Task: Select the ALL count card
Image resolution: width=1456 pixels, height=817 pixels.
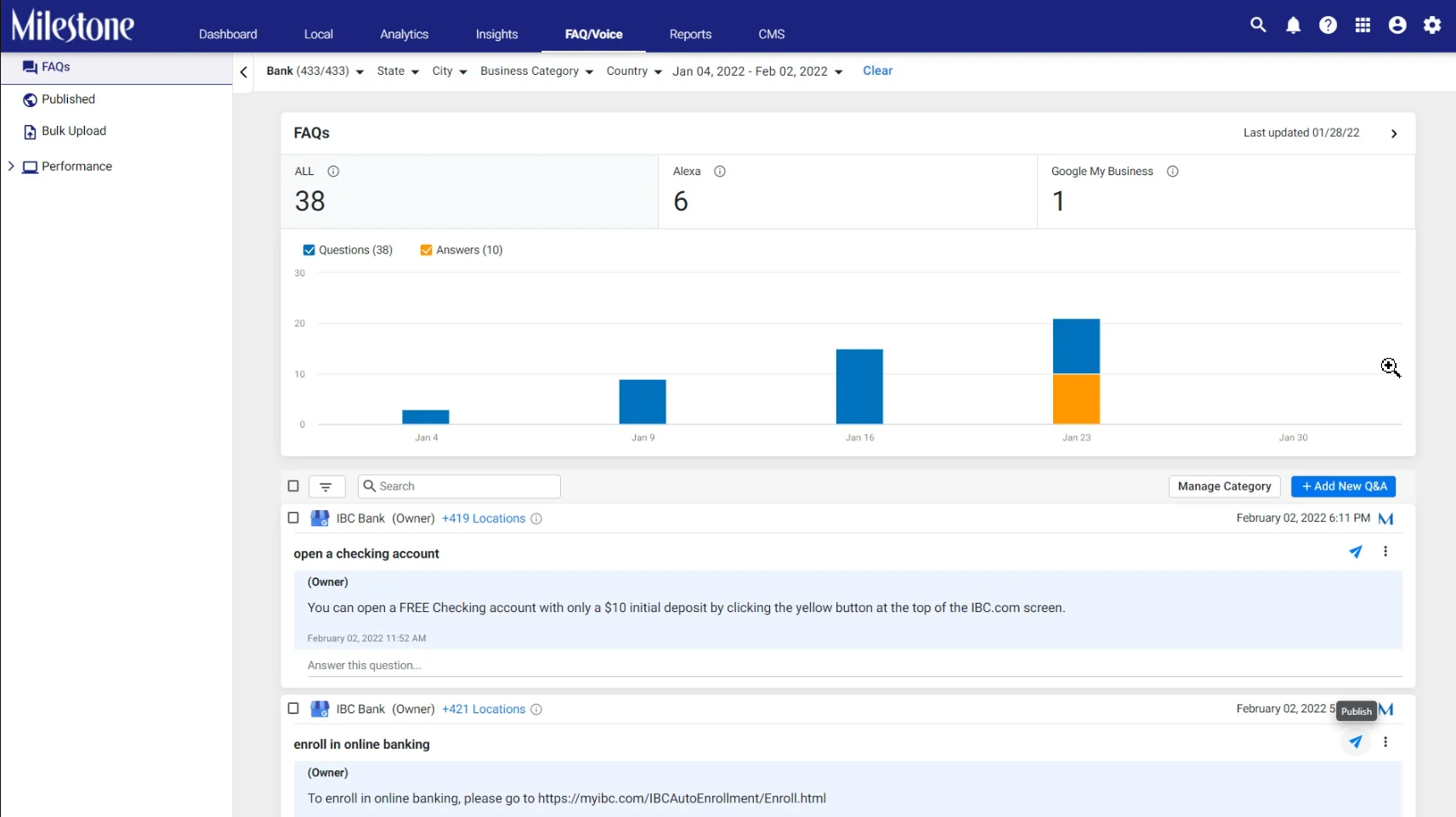Action: tap(470, 191)
